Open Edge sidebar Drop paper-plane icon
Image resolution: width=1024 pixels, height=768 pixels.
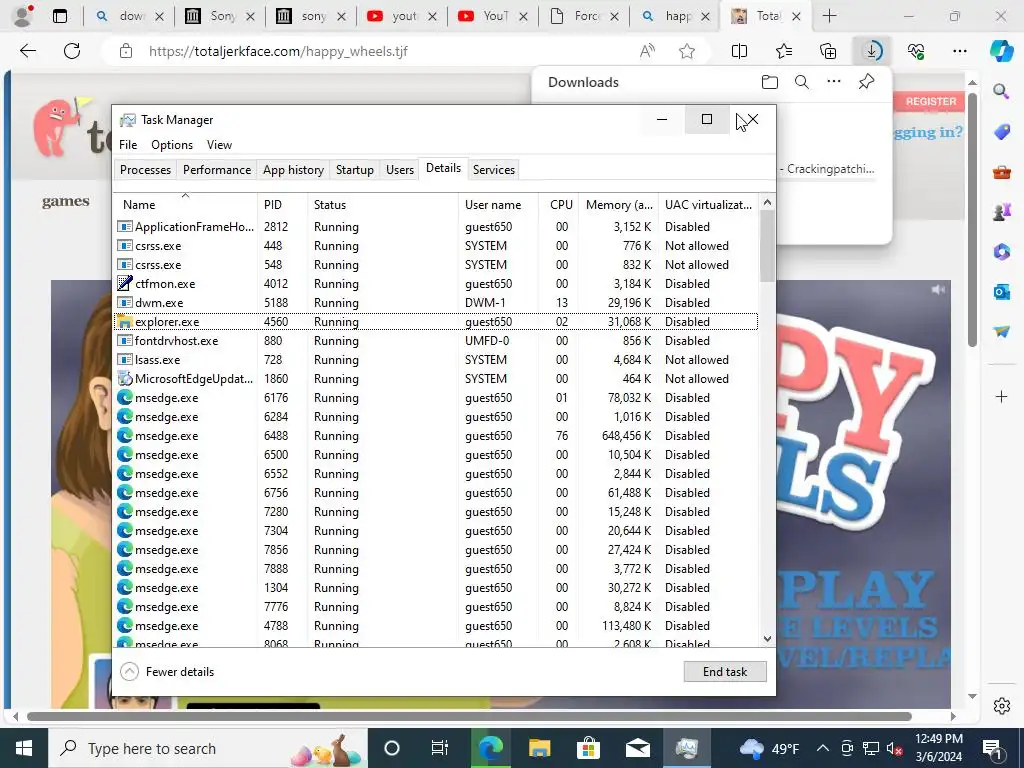point(1001,332)
